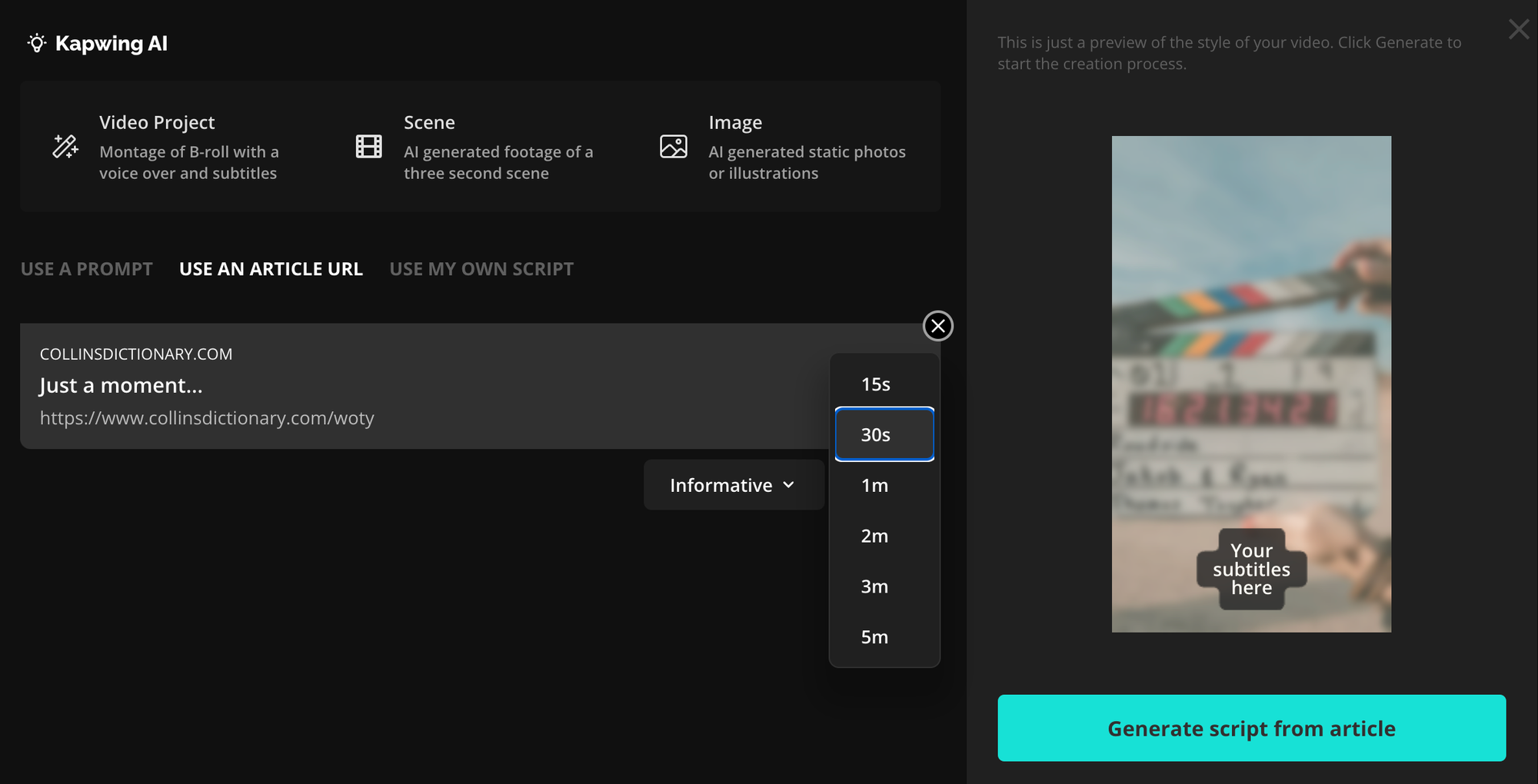Select the 5m duration option
This screenshot has width=1538, height=784.
(874, 636)
